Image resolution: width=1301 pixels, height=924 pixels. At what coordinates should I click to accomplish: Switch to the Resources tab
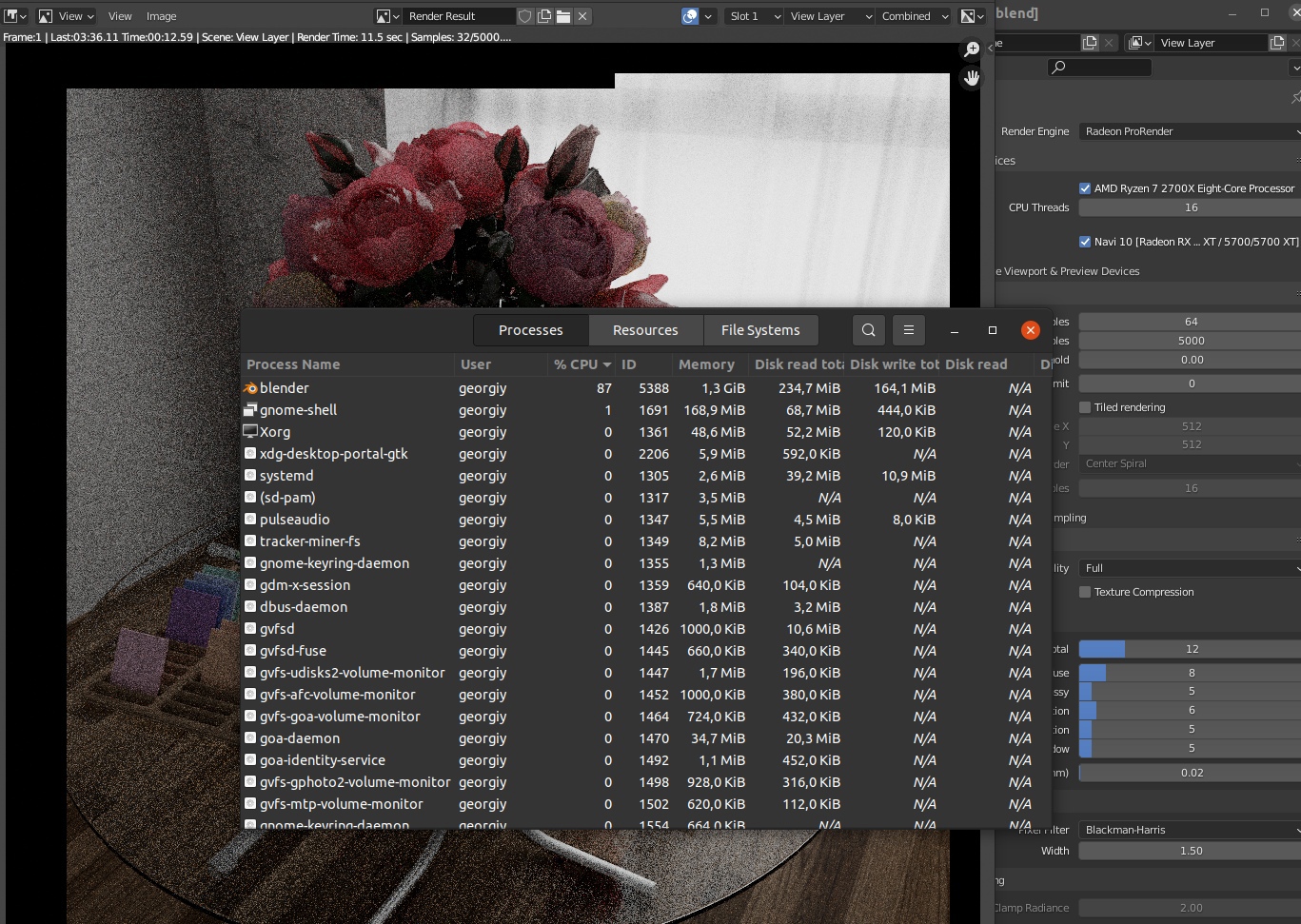coord(645,329)
